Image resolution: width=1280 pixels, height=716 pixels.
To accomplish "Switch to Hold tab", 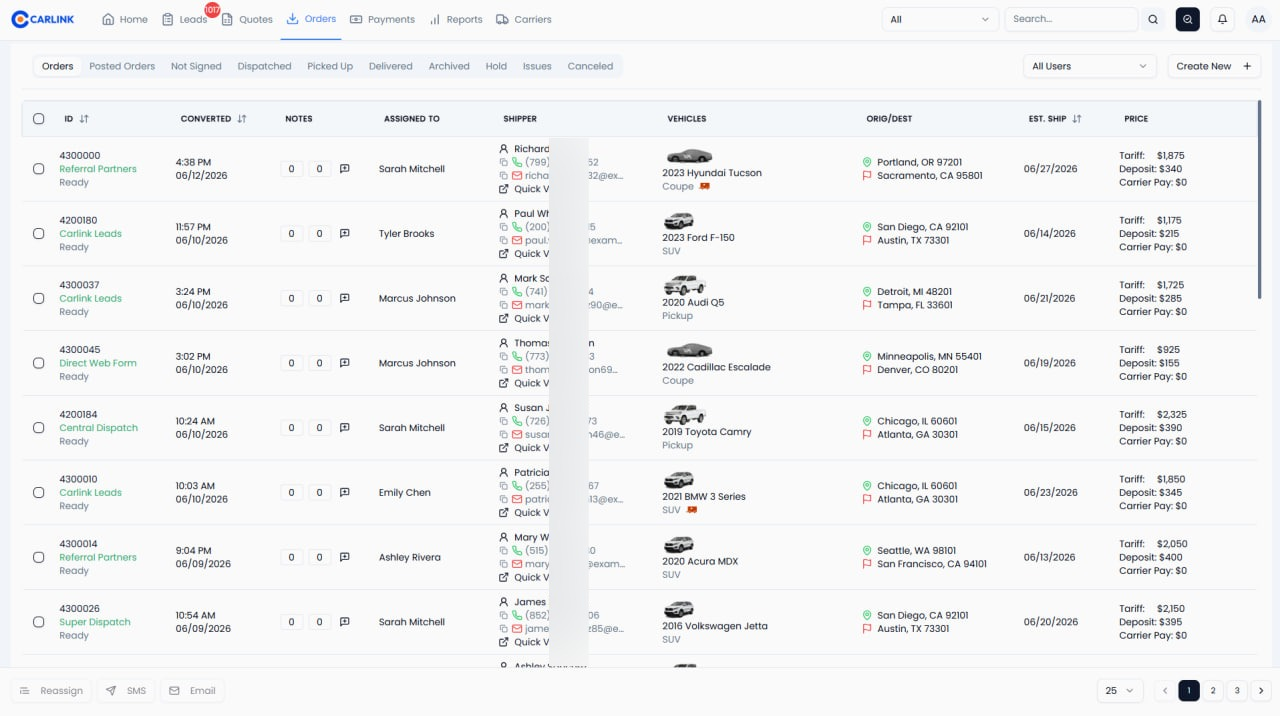I will point(496,66).
